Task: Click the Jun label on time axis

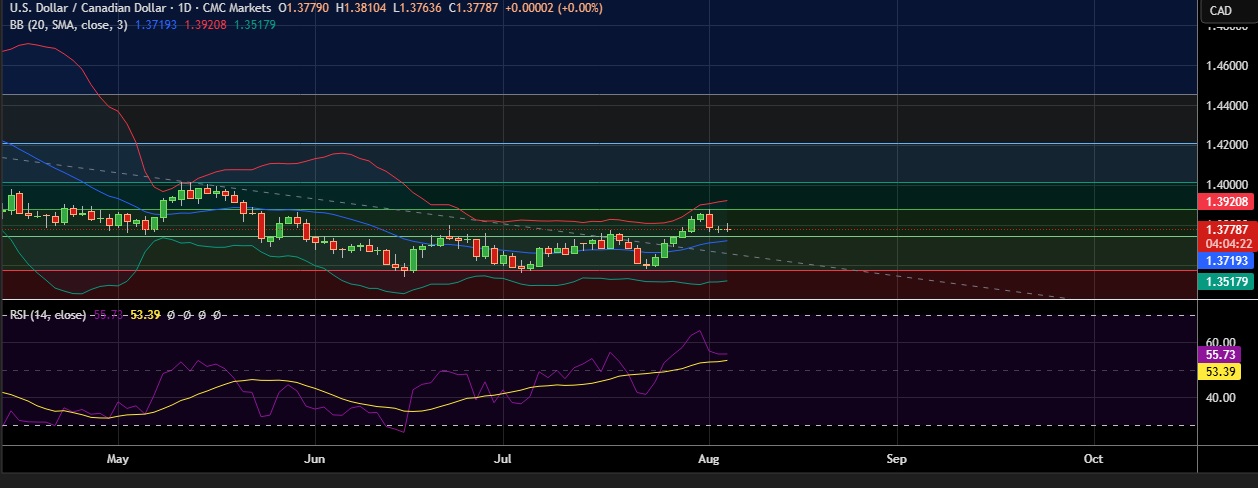Action: [x=315, y=459]
